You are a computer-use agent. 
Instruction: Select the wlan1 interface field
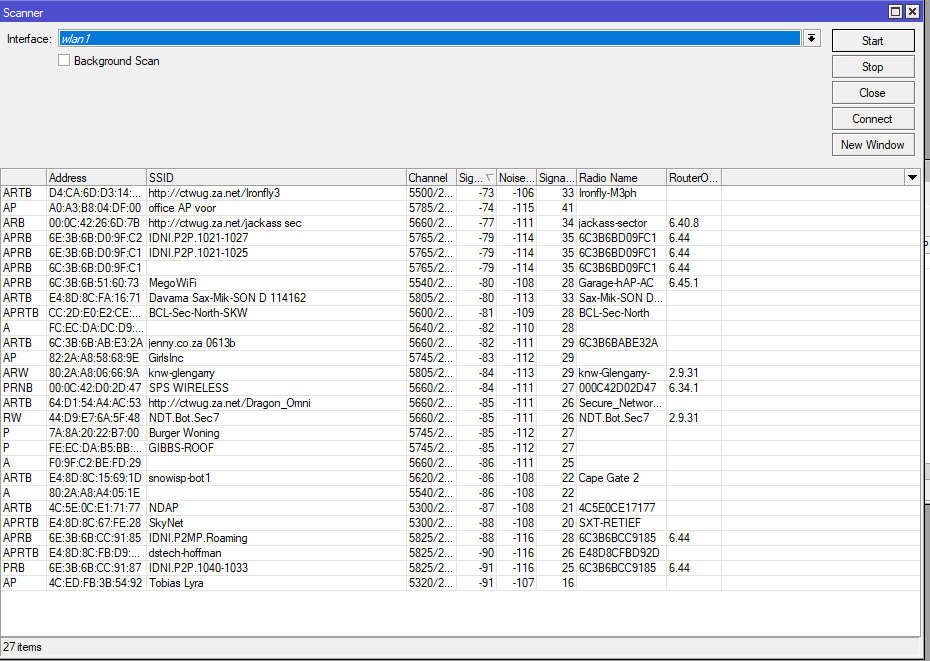click(x=429, y=39)
